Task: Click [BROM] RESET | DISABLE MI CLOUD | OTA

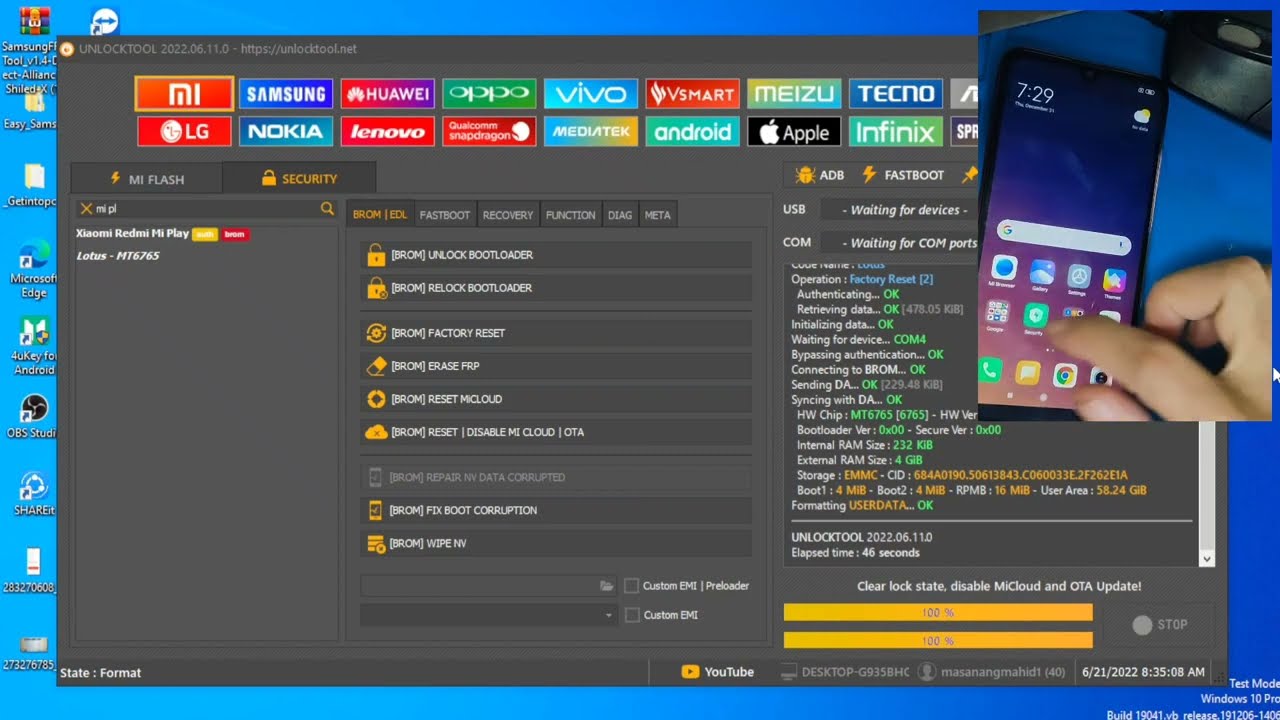Action: [555, 432]
